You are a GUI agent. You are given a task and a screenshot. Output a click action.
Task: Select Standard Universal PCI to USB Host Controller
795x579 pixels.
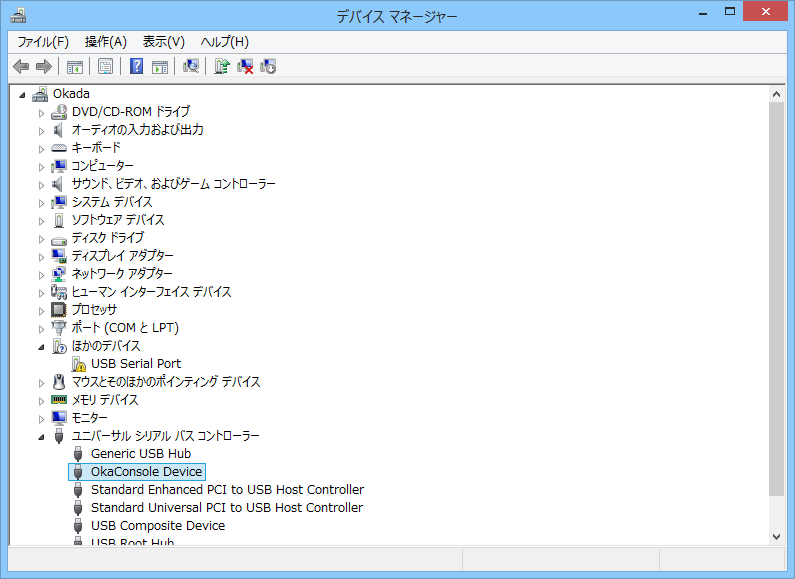coord(227,508)
